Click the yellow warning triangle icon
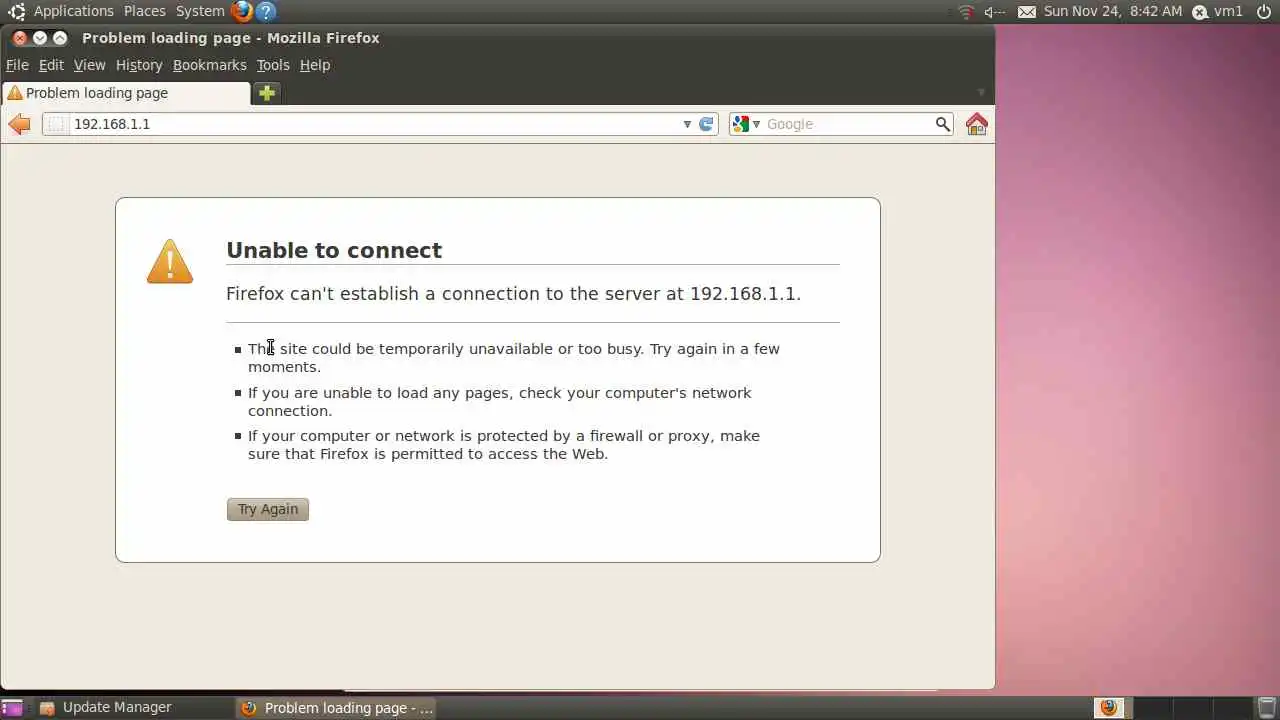This screenshot has height=720, width=1280. [170, 261]
